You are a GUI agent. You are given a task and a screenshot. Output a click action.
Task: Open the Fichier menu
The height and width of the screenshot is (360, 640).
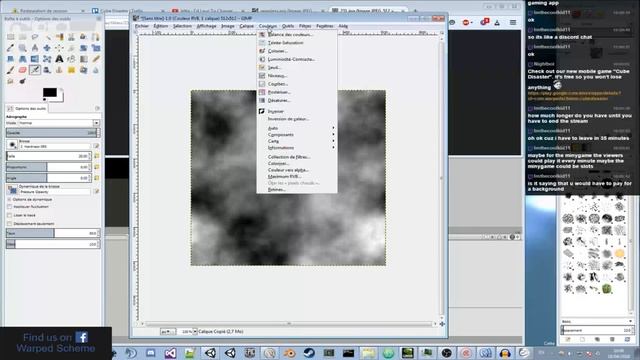[142, 26]
